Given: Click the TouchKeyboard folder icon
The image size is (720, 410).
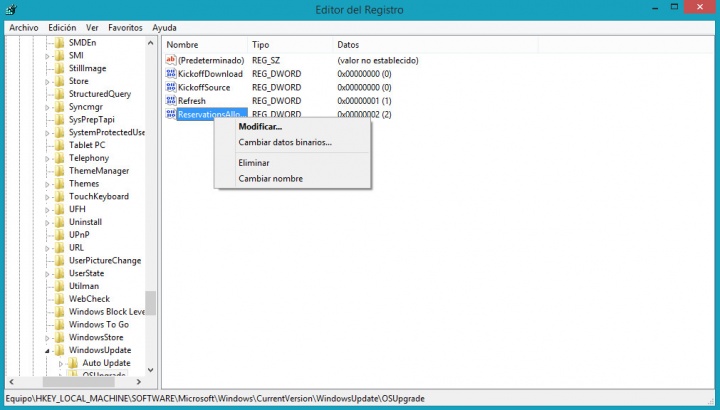Looking at the screenshot, I should pyautogui.click(x=60, y=197).
